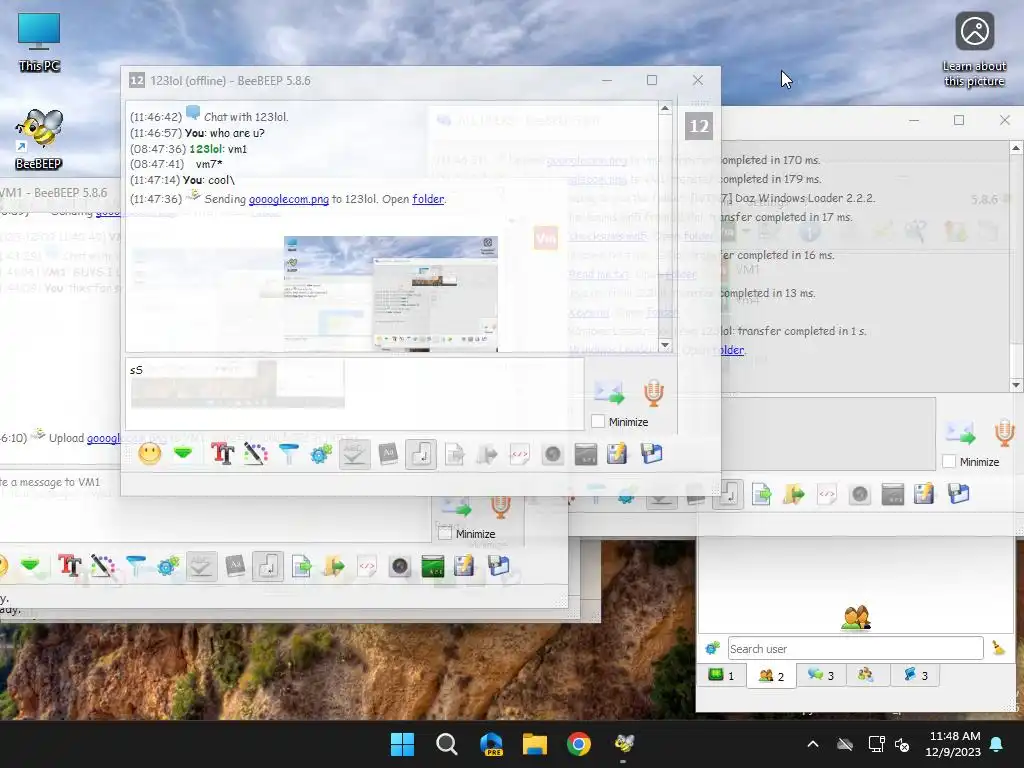
Task: Click code snippet icon in VM1 chat toolbar
Action: (x=367, y=566)
